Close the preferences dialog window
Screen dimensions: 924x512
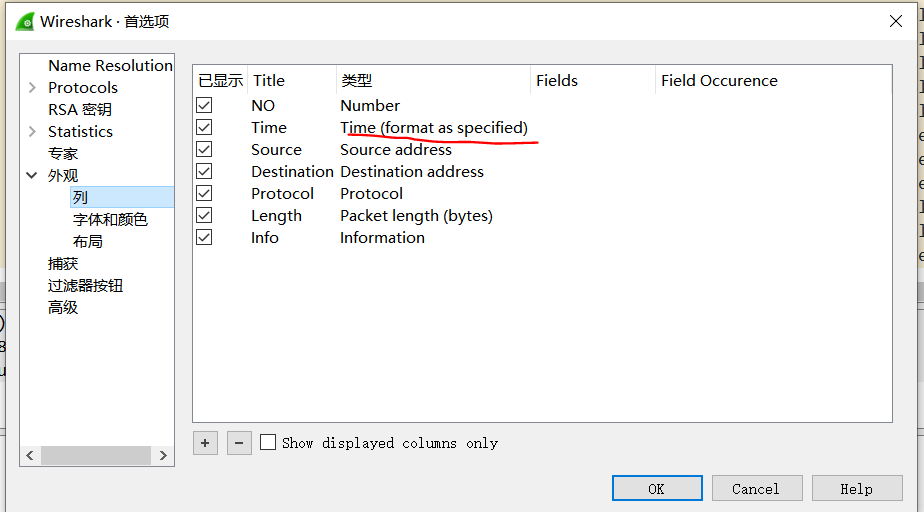894,21
